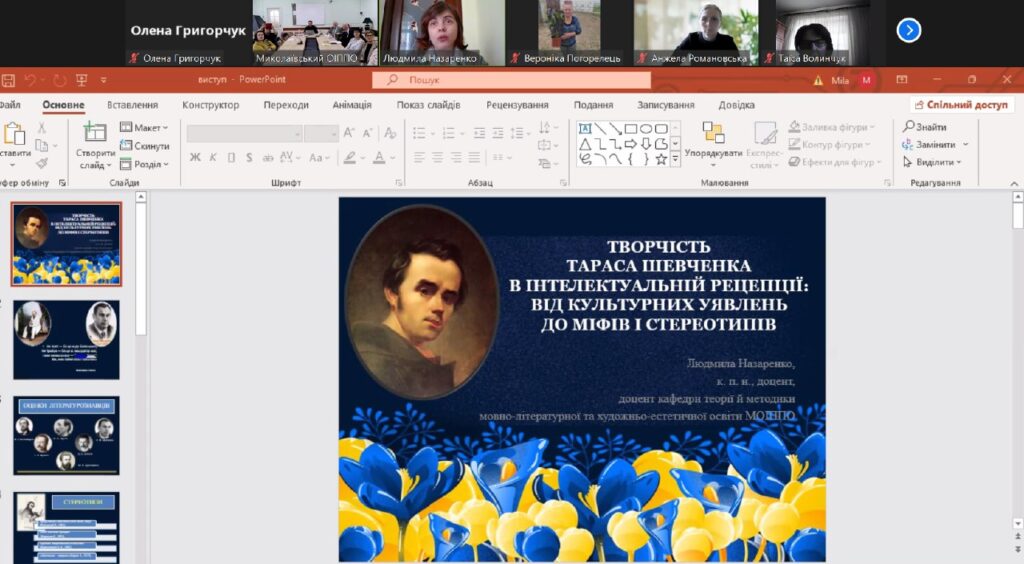Click the bulleted list icon
Screen dimensions: 1024x564
[419, 133]
